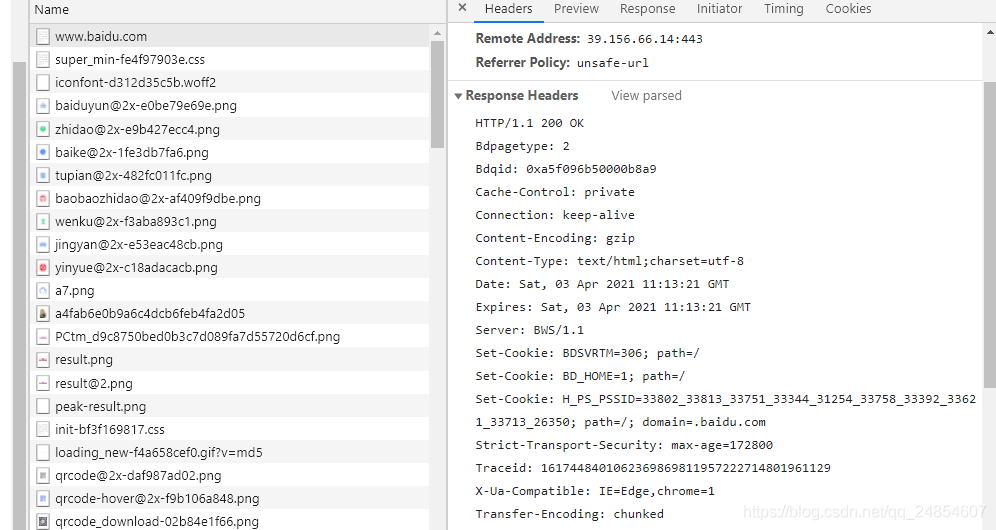
Task: Click the Traceid header line
Action: [652, 468]
